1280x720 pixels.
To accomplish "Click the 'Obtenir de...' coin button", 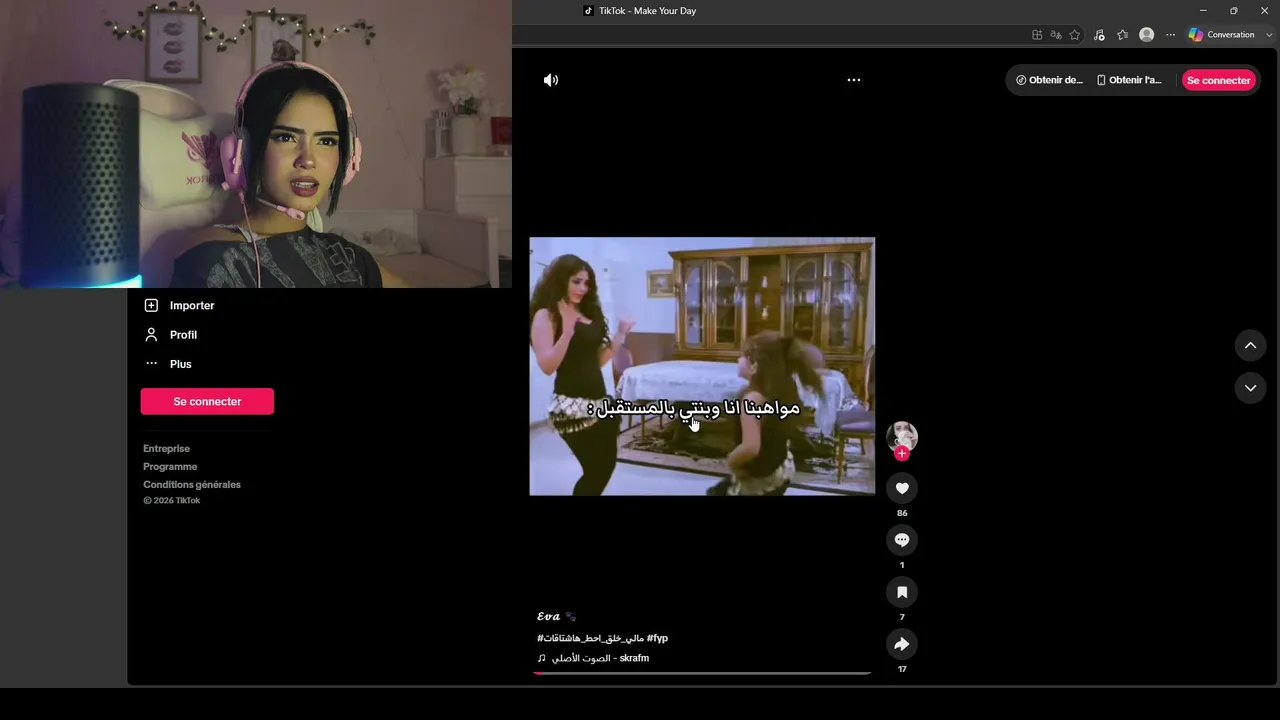I will pyautogui.click(x=1050, y=80).
